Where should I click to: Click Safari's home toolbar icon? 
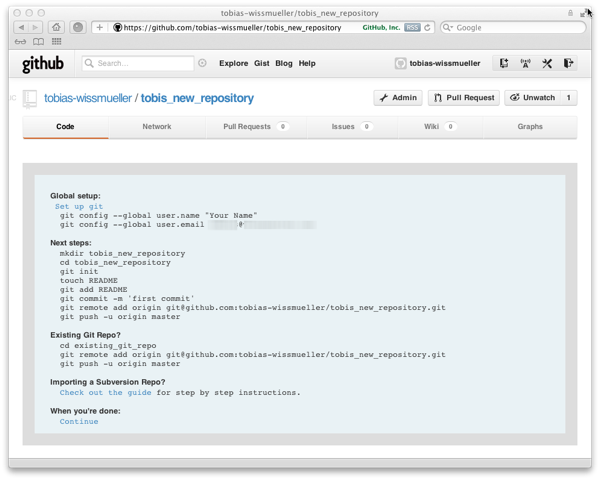click(x=56, y=27)
